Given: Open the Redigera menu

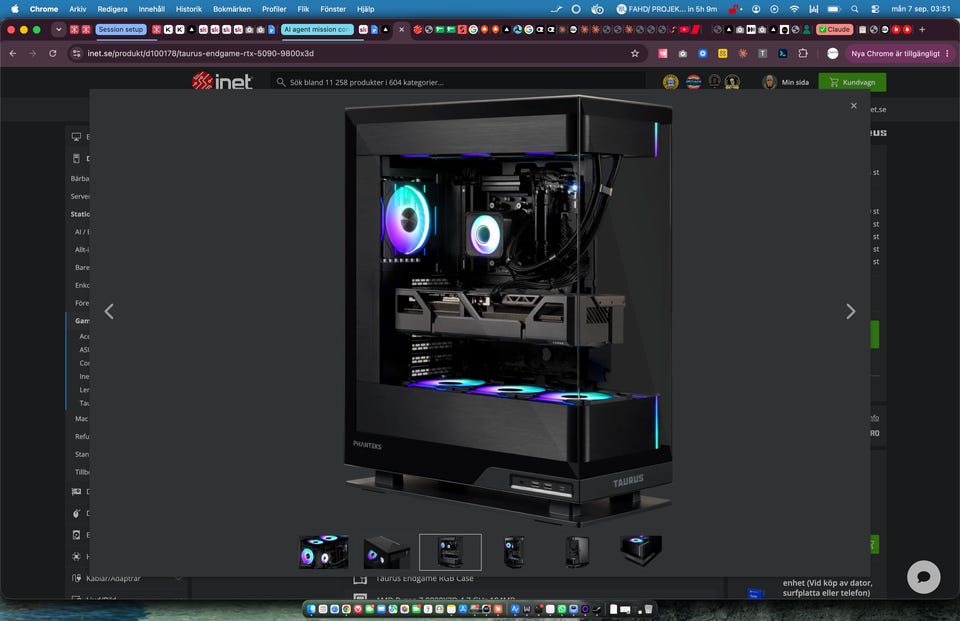Looking at the screenshot, I should coord(112,9).
